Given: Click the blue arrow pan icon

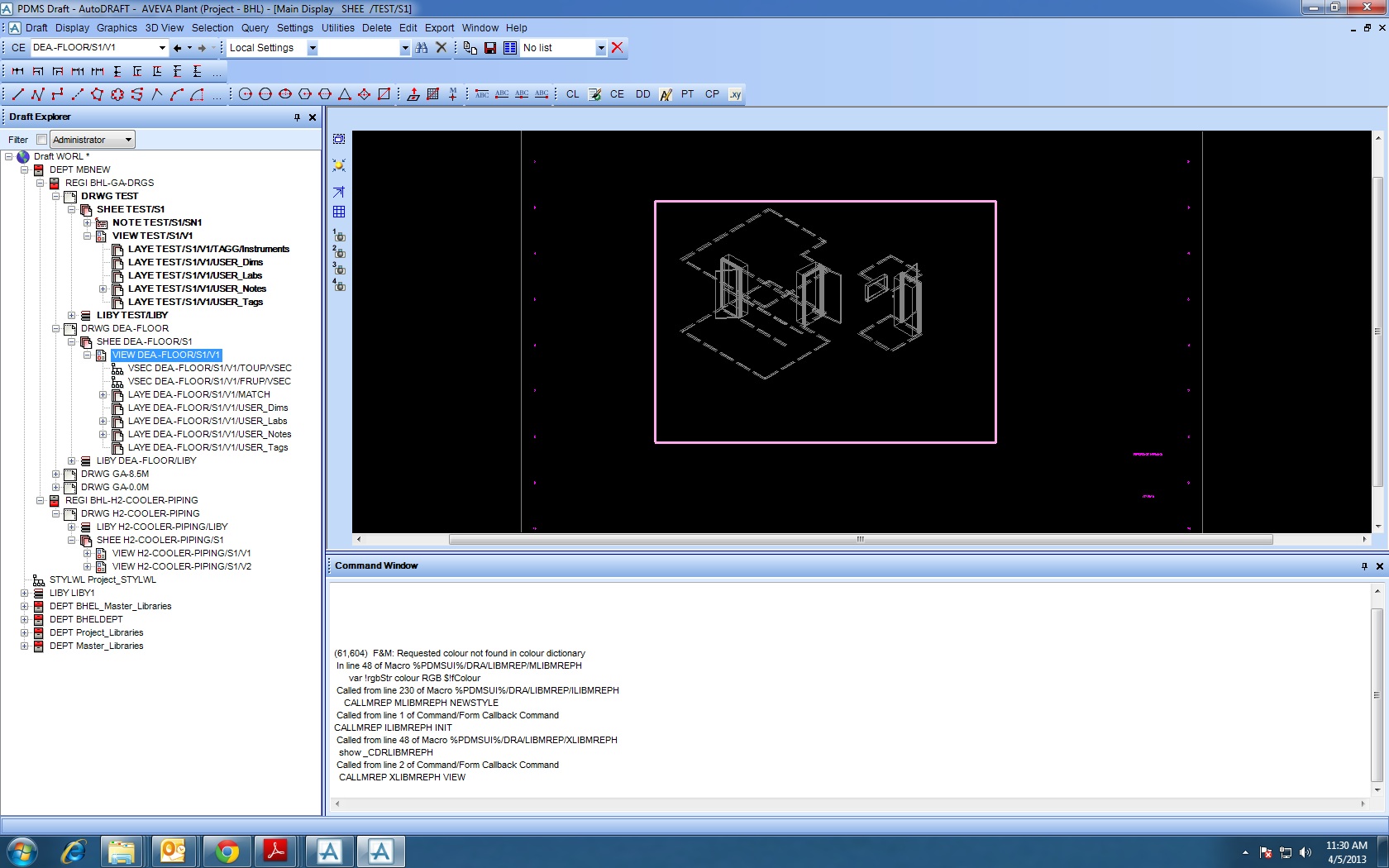Looking at the screenshot, I should click(x=339, y=192).
